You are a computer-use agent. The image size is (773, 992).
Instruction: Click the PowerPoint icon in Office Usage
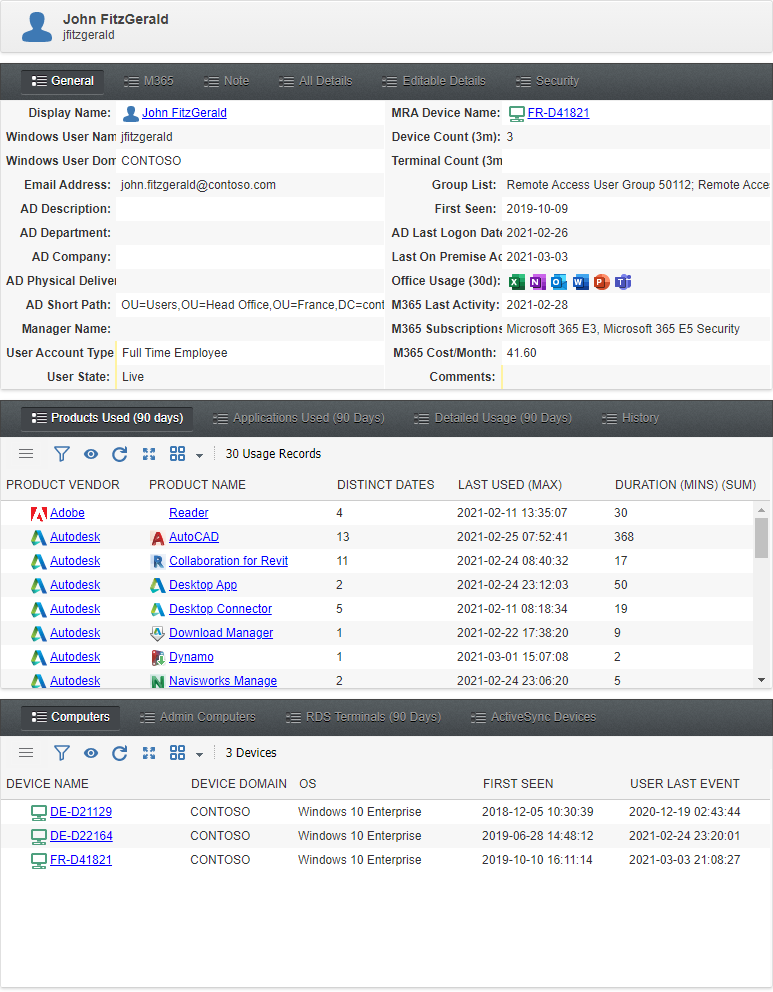[602, 282]
